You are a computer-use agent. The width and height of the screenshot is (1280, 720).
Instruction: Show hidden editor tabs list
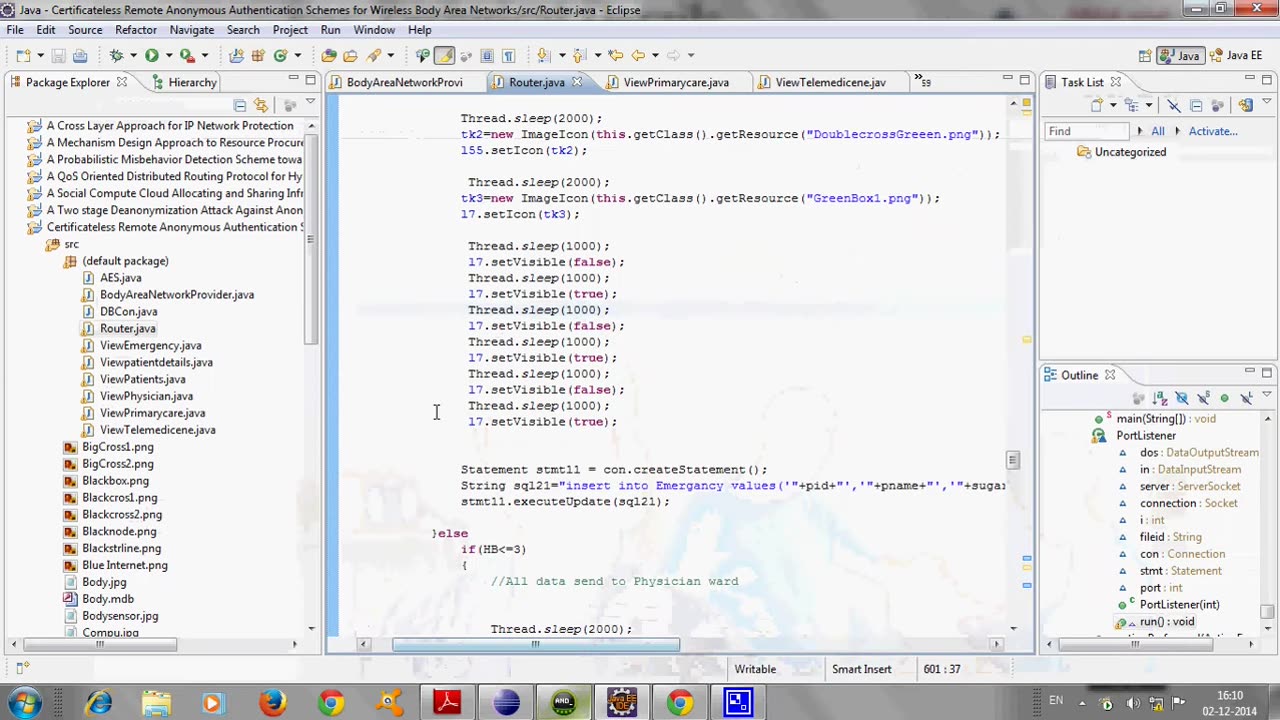tap(923, 82)
